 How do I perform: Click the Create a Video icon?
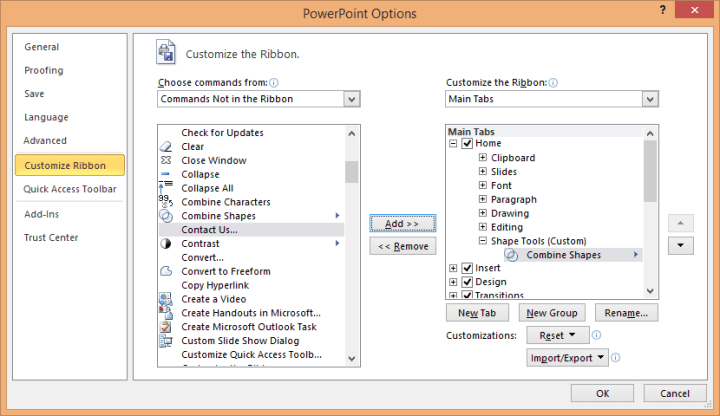tap(166, 299)
